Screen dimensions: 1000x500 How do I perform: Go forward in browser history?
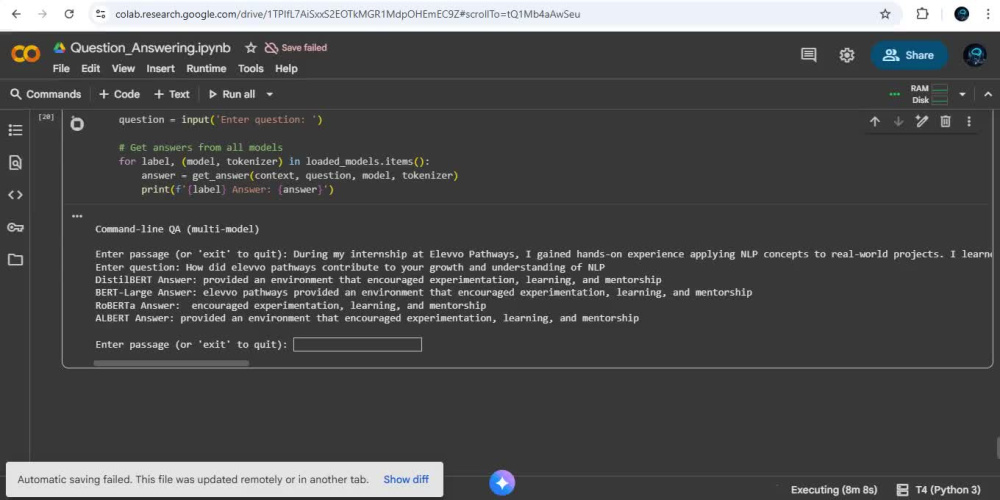pyautogui.click(x=42, y=14)
